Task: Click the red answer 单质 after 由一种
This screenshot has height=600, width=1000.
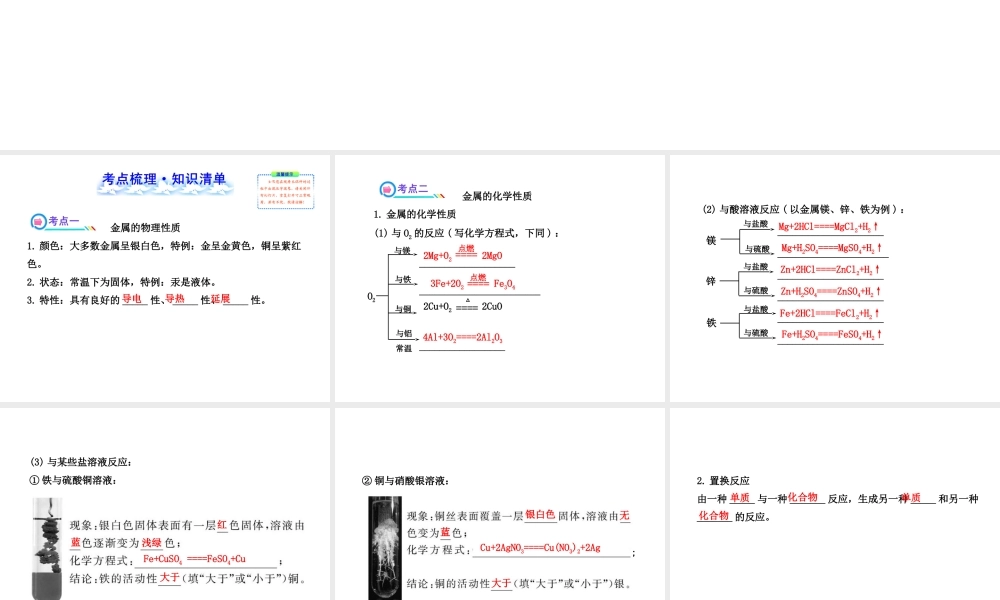Action: (x=740, y=498)
